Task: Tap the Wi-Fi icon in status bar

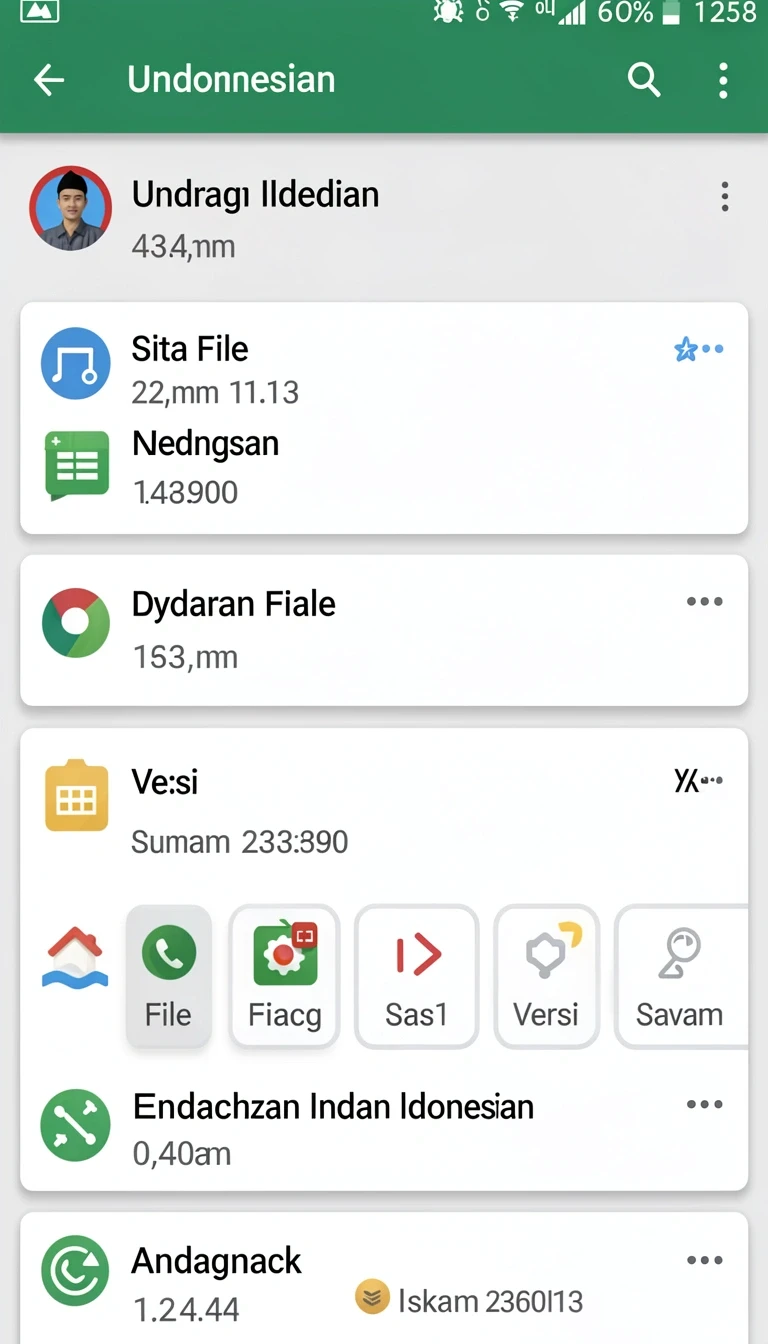Action: coord(513,11)
